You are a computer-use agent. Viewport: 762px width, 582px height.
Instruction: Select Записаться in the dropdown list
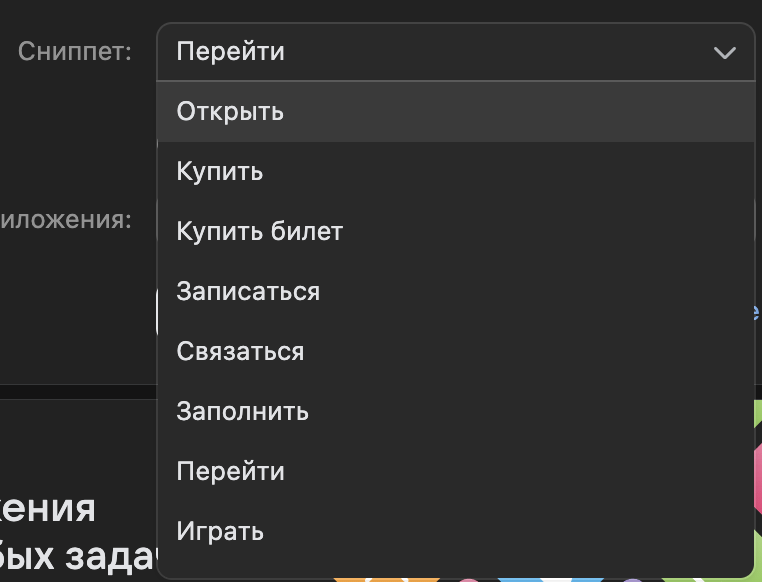[248, 291]
